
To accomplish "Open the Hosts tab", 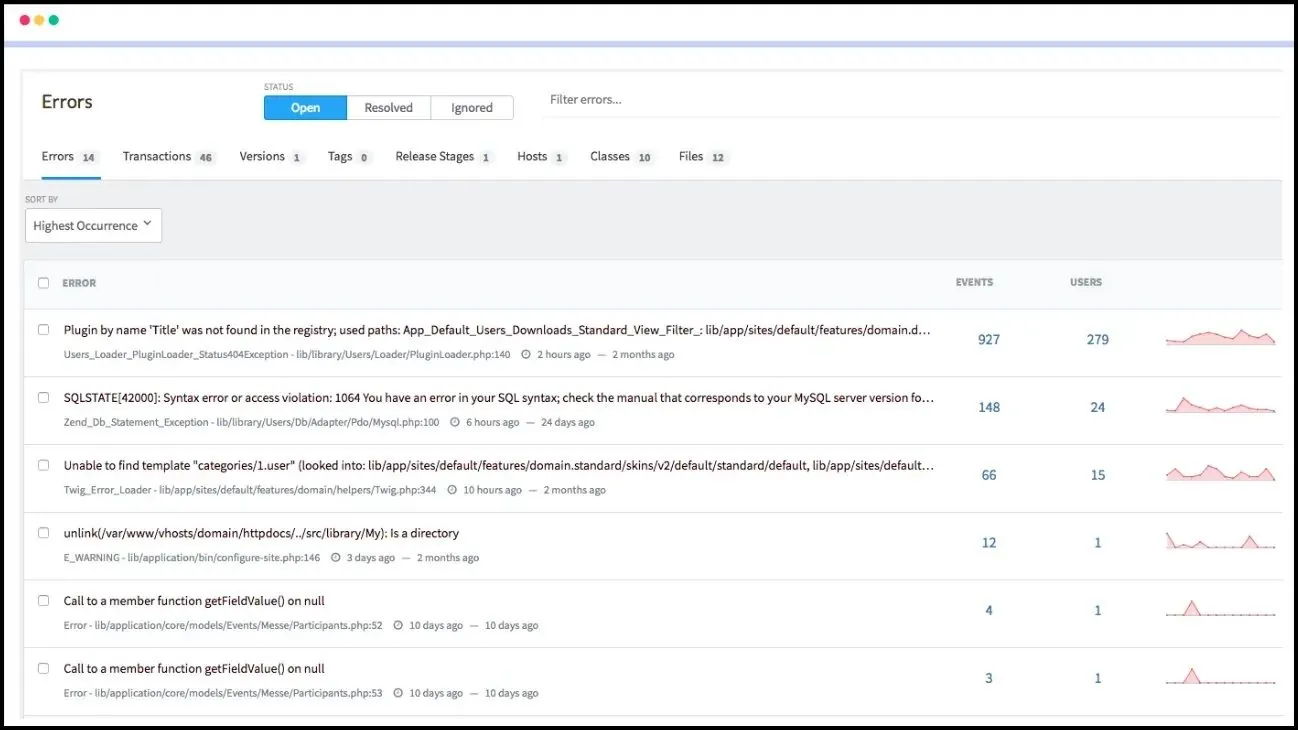I will [x=542, y=157].
